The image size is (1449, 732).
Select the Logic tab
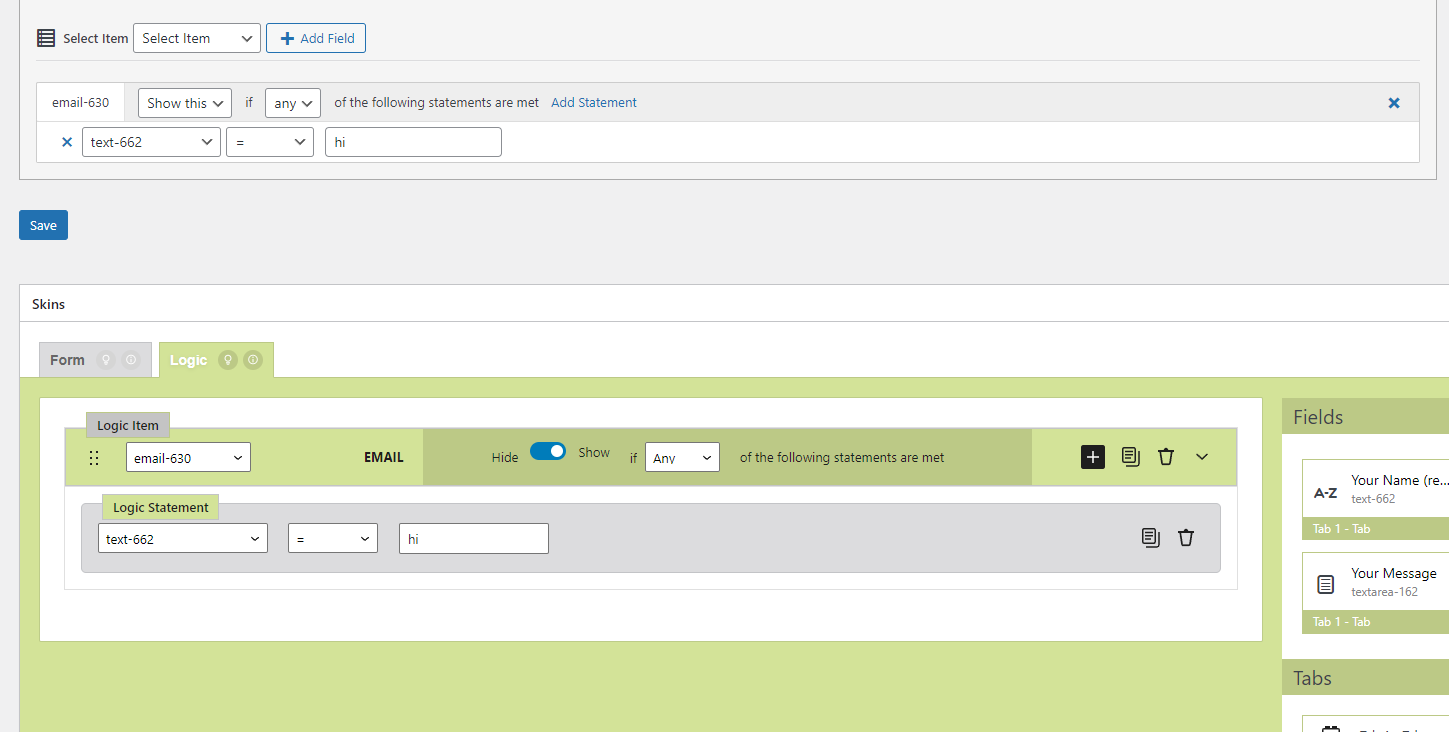pyautogui.click(x=189, y=360)
